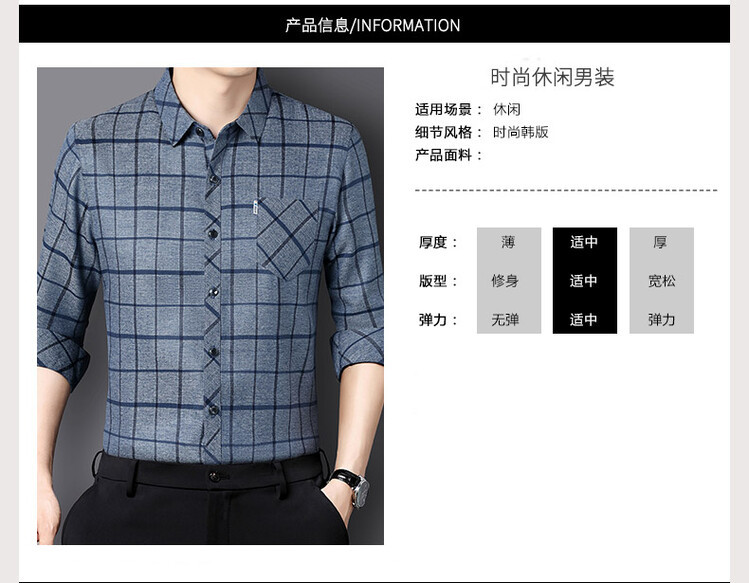The width and height of the screenshot is (749, 583).
Task: Click the 休闲 scene value
Action: point(507,109)
